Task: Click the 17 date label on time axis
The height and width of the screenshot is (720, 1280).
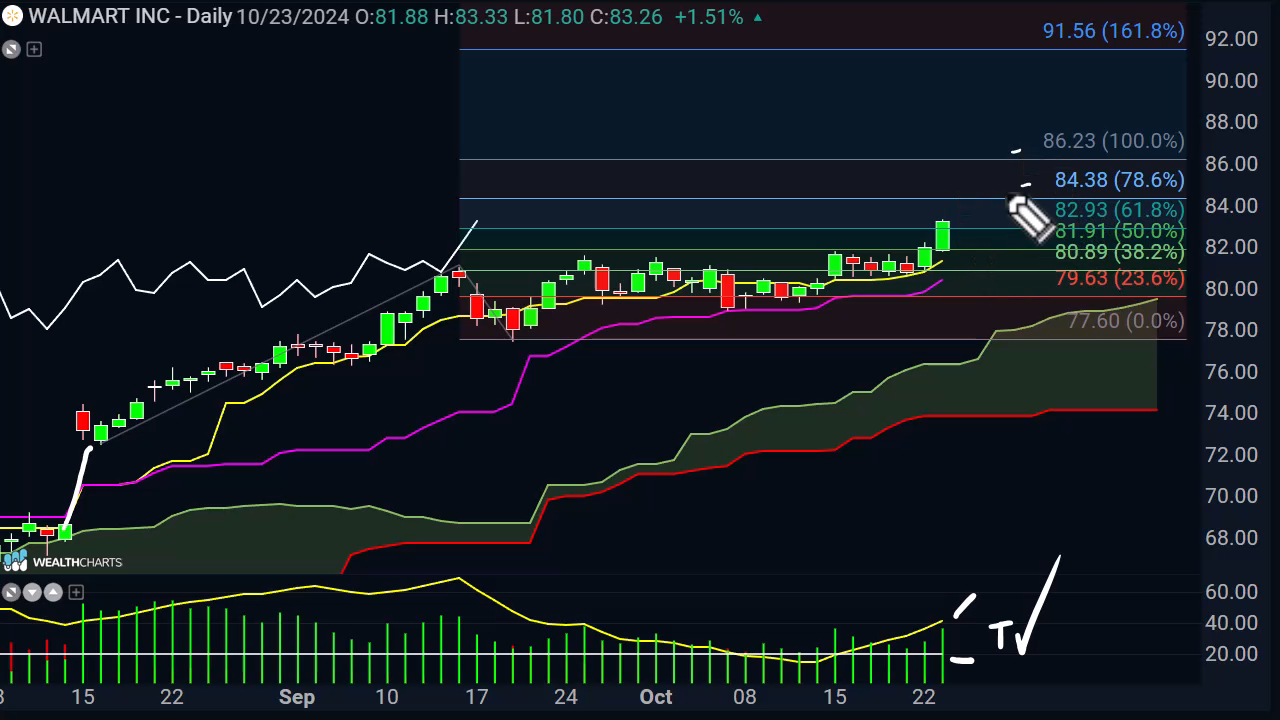Action: click(477, 697)
